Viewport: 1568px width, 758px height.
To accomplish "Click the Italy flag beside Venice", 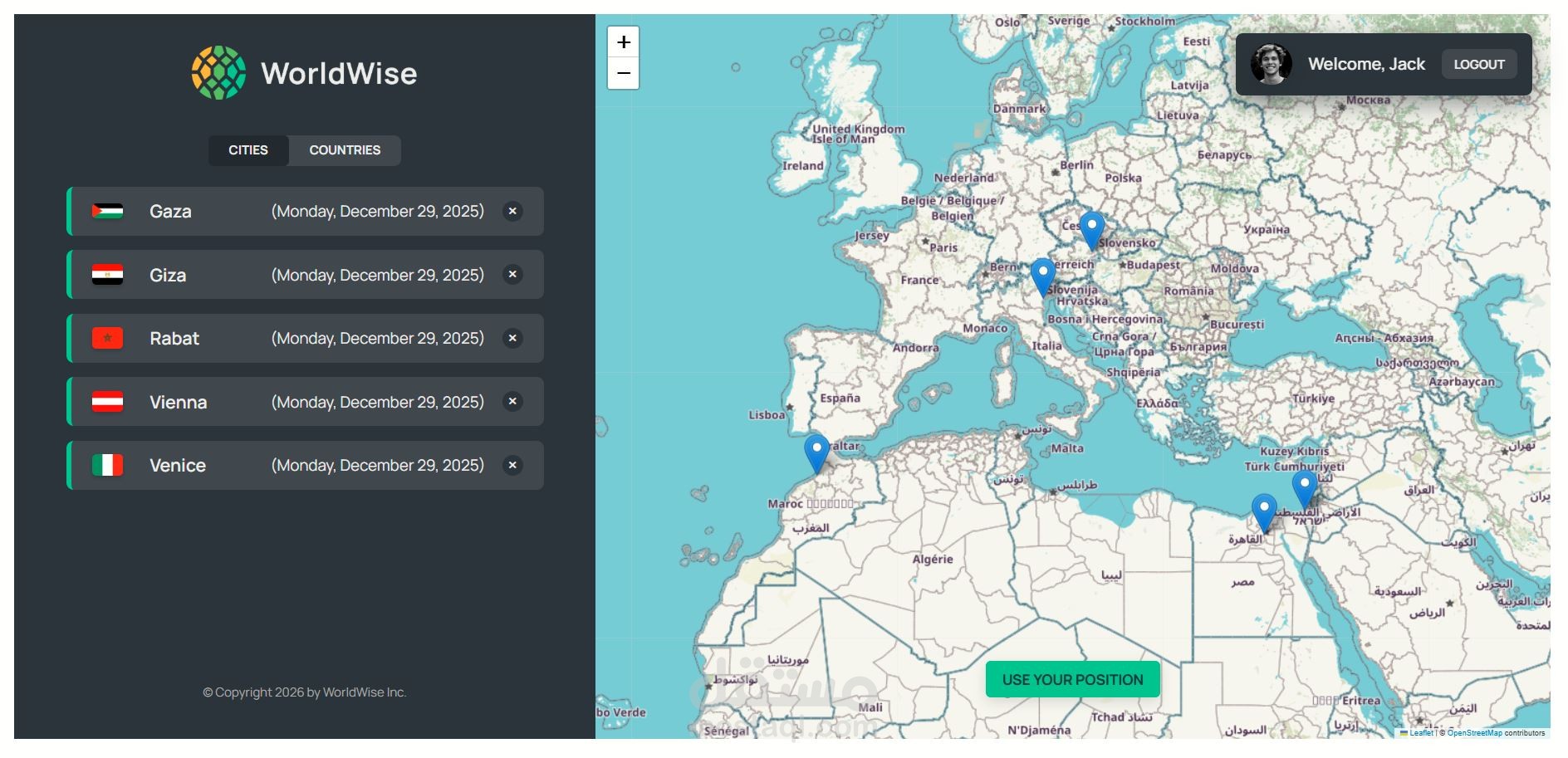I will pyautogui.click(x=108, y=465).
